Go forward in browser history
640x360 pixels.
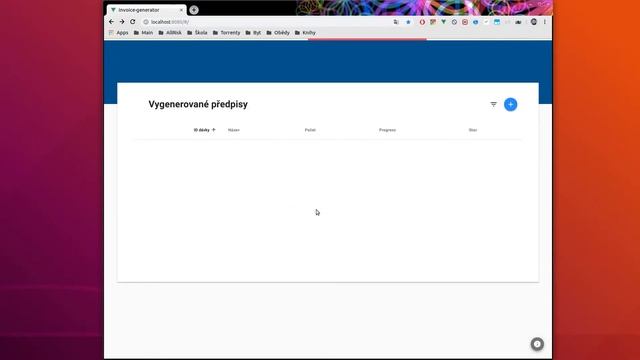122,22
